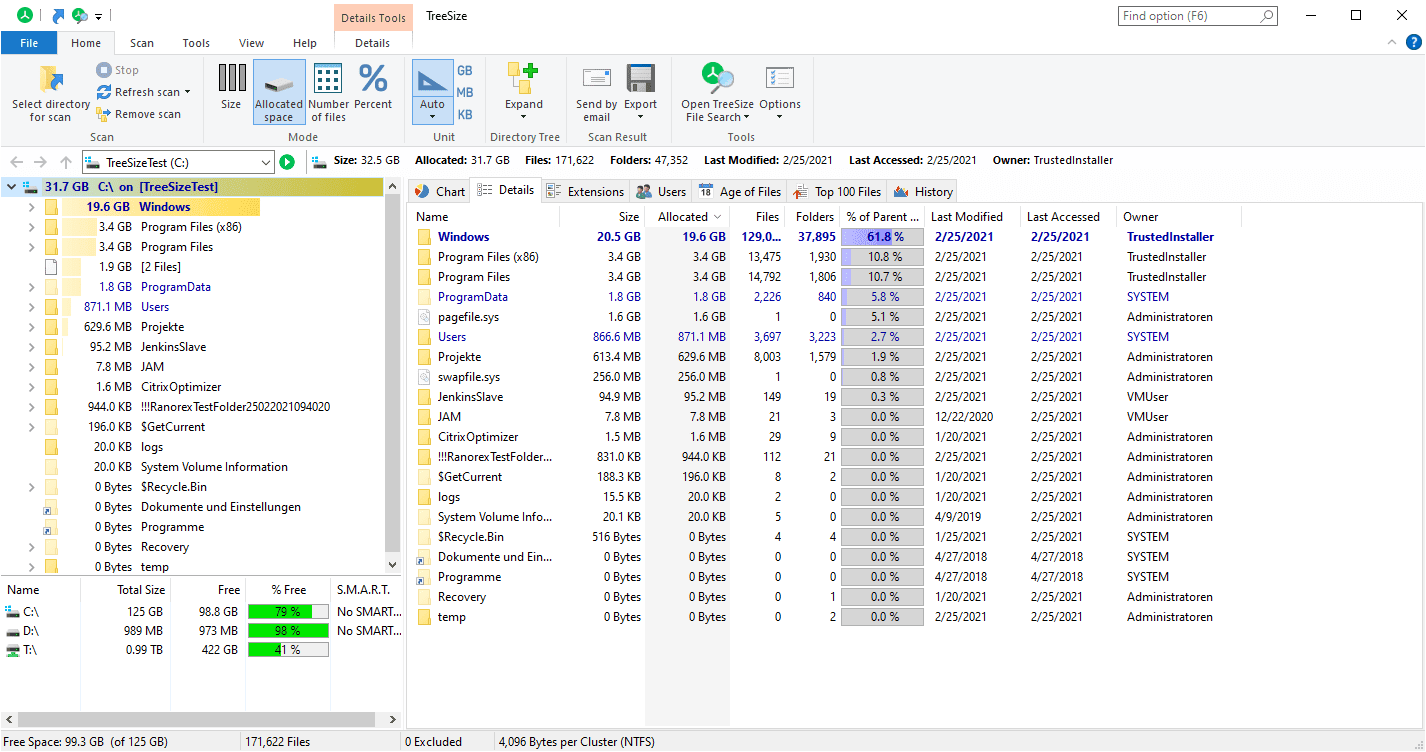Click the Send by email icon
This screenshot has width=1426, height=752.
tap(596, 80)
